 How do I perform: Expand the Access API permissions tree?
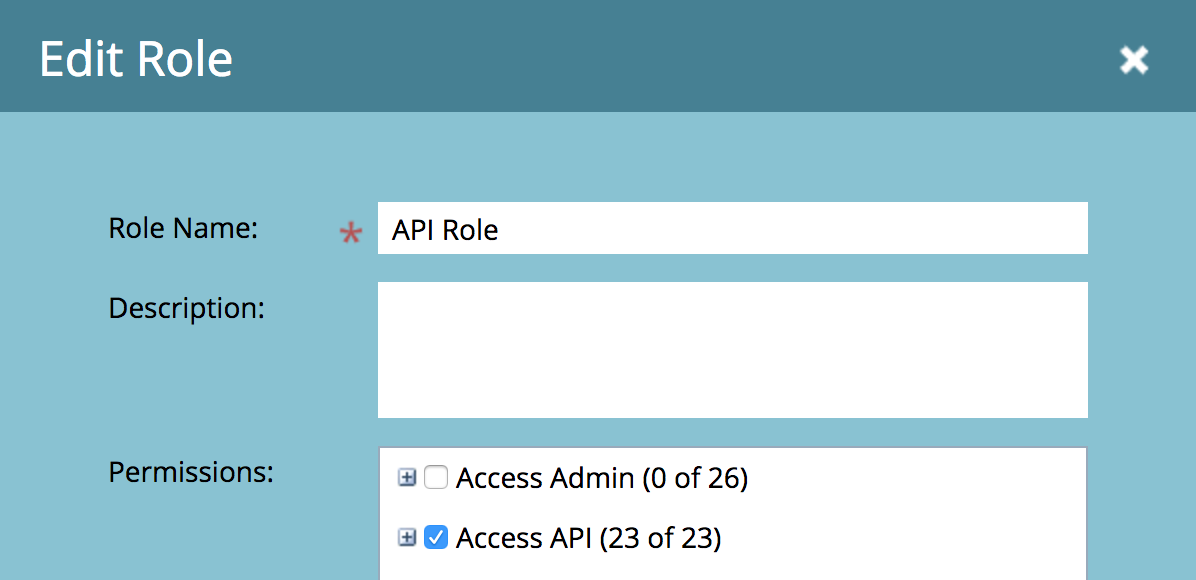[407, 538]
